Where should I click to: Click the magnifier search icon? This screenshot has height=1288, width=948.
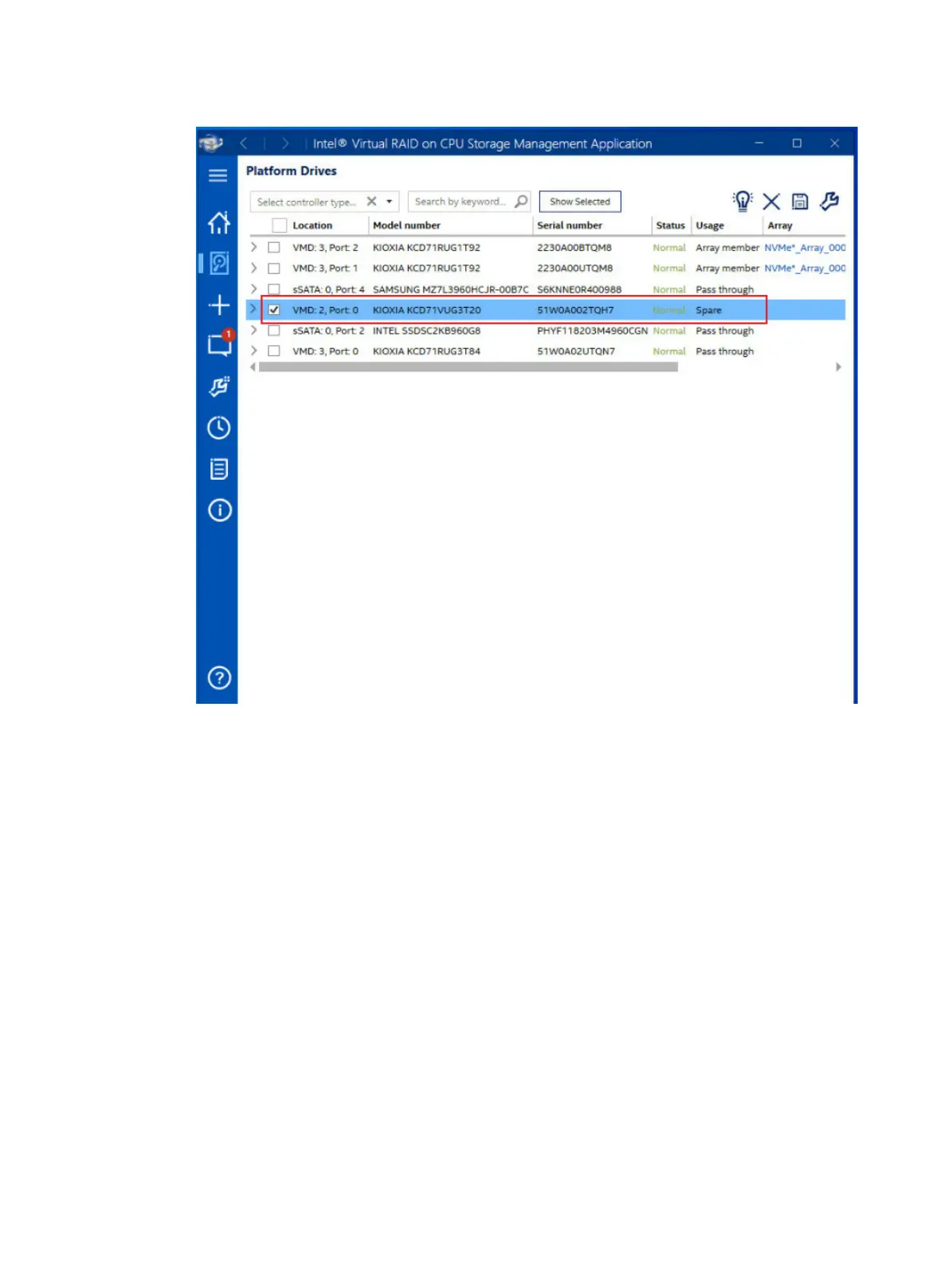tap(521, 202)
